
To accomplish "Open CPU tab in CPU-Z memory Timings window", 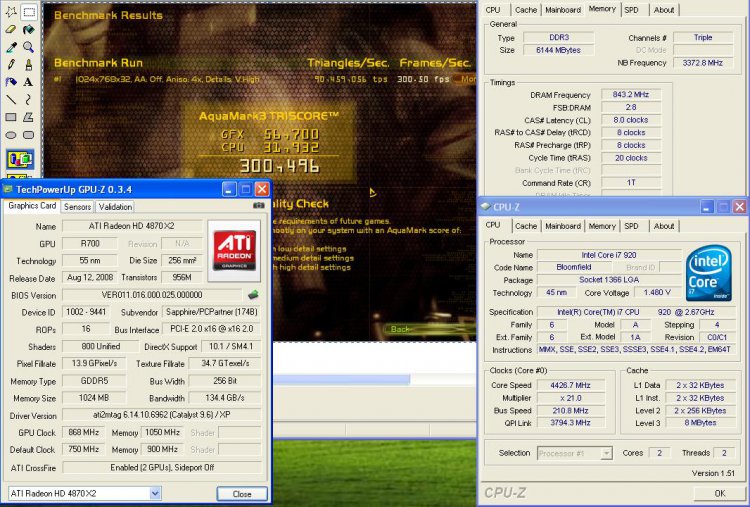I will pos(493,10).
